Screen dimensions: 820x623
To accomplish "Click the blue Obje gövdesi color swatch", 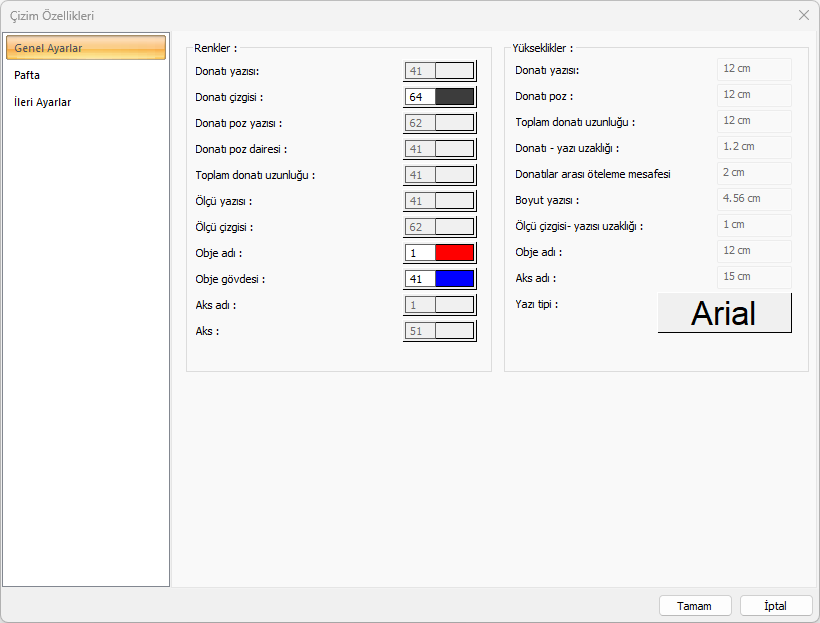I will coord(454,279).
